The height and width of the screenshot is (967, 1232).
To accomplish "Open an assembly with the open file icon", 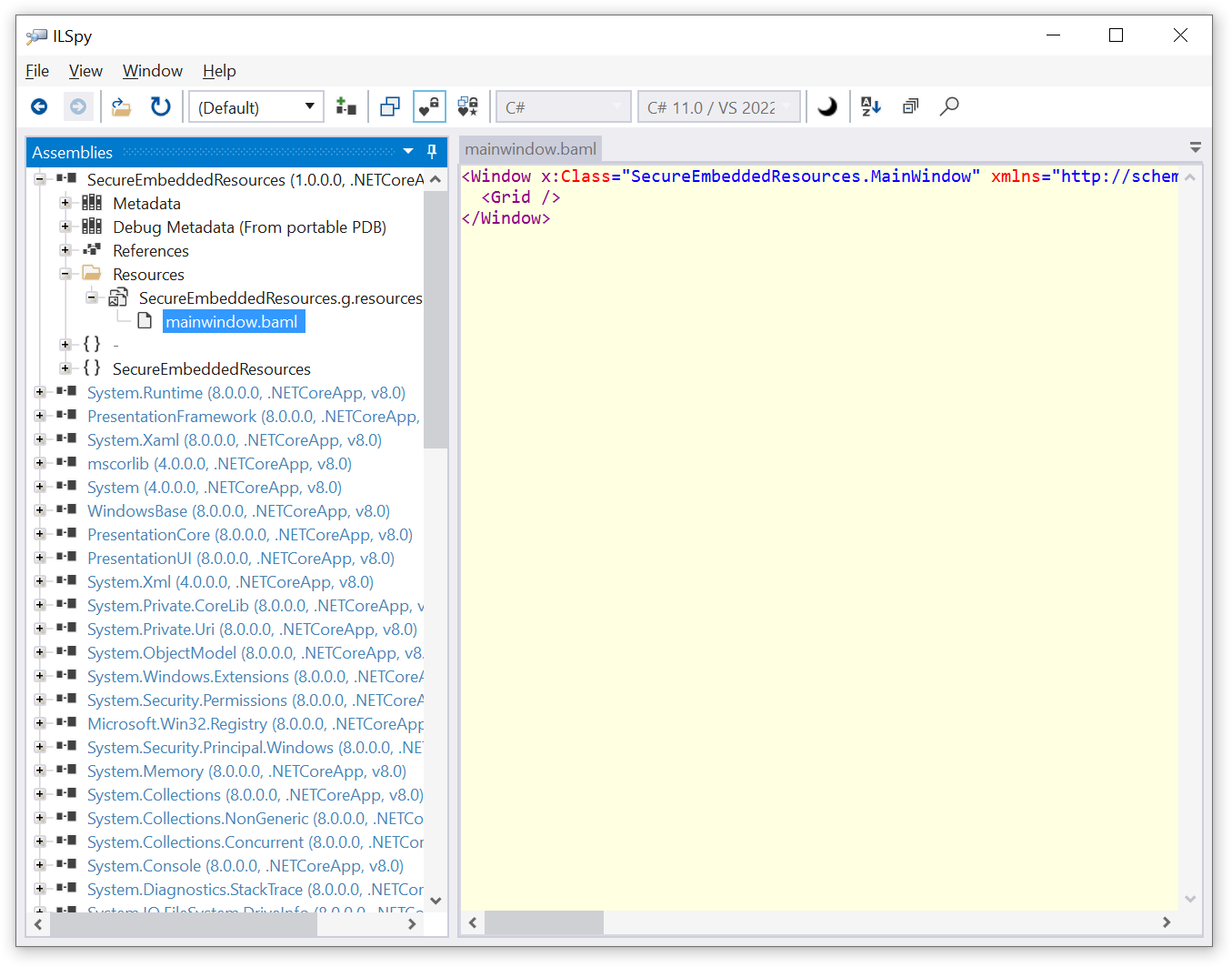I will (121, 106).
